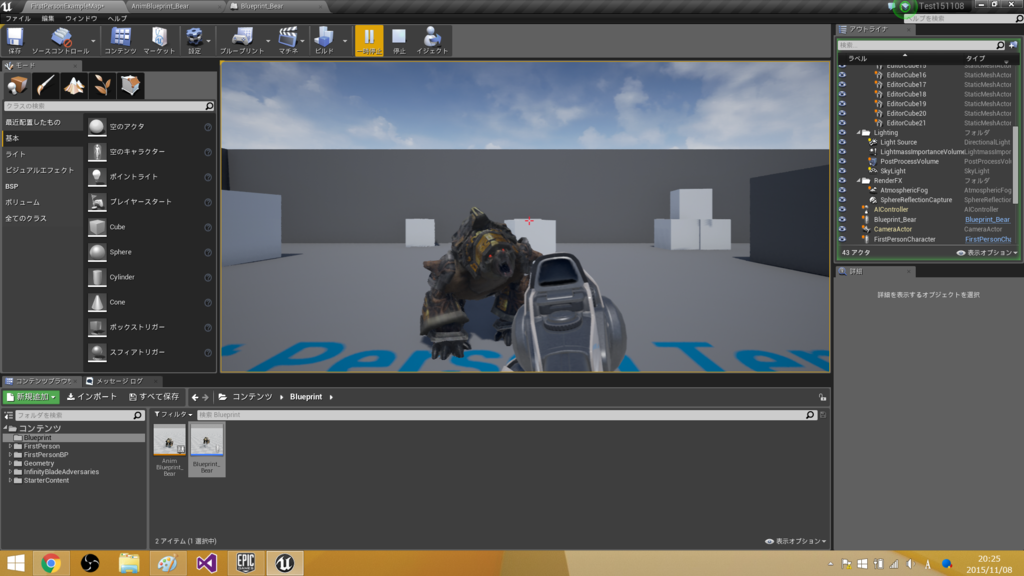Select Empty Character (空のキャラクター) item
This screenshot has width=1024, height=576.
coord(150,152)
